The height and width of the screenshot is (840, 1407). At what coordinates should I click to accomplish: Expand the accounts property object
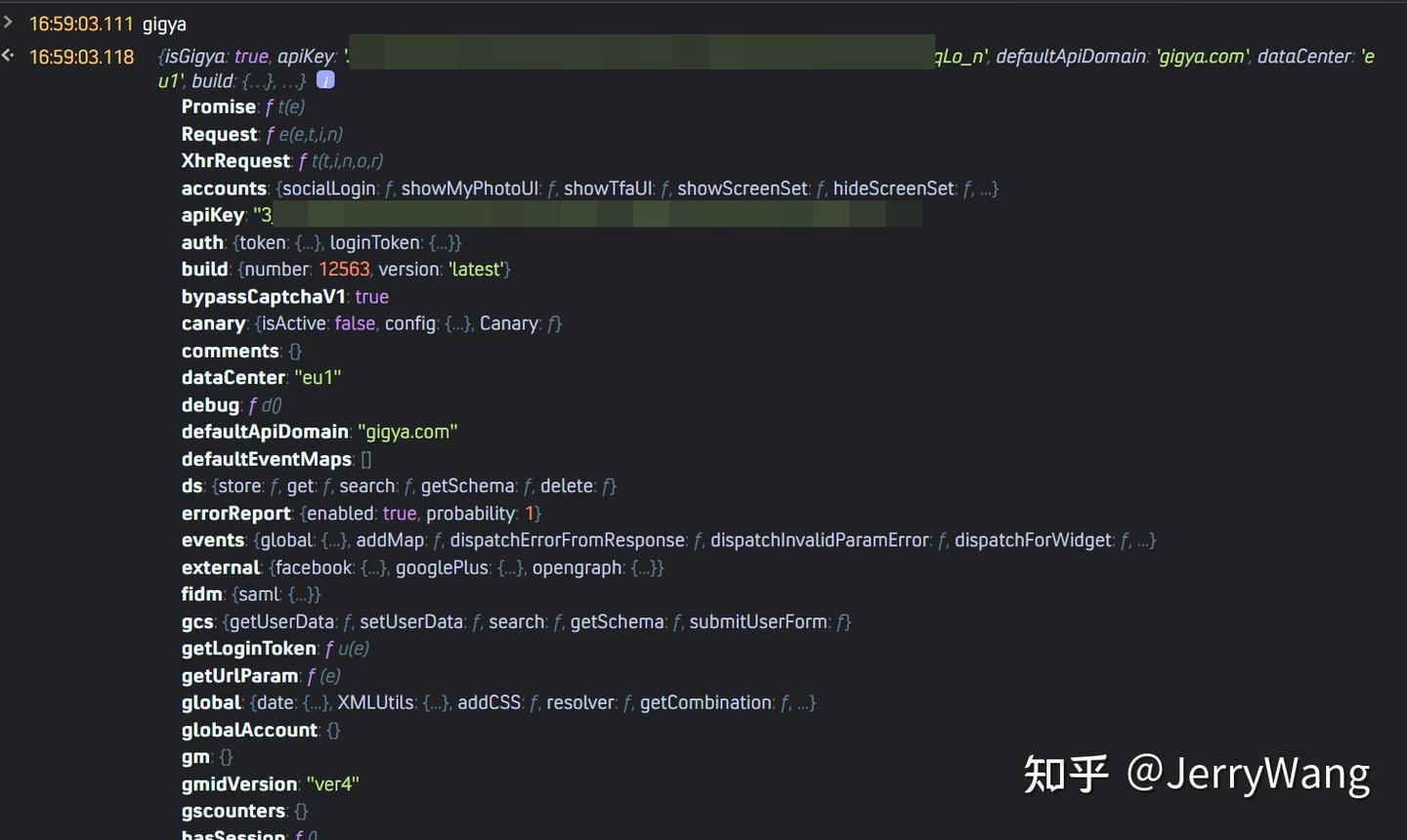589,189
